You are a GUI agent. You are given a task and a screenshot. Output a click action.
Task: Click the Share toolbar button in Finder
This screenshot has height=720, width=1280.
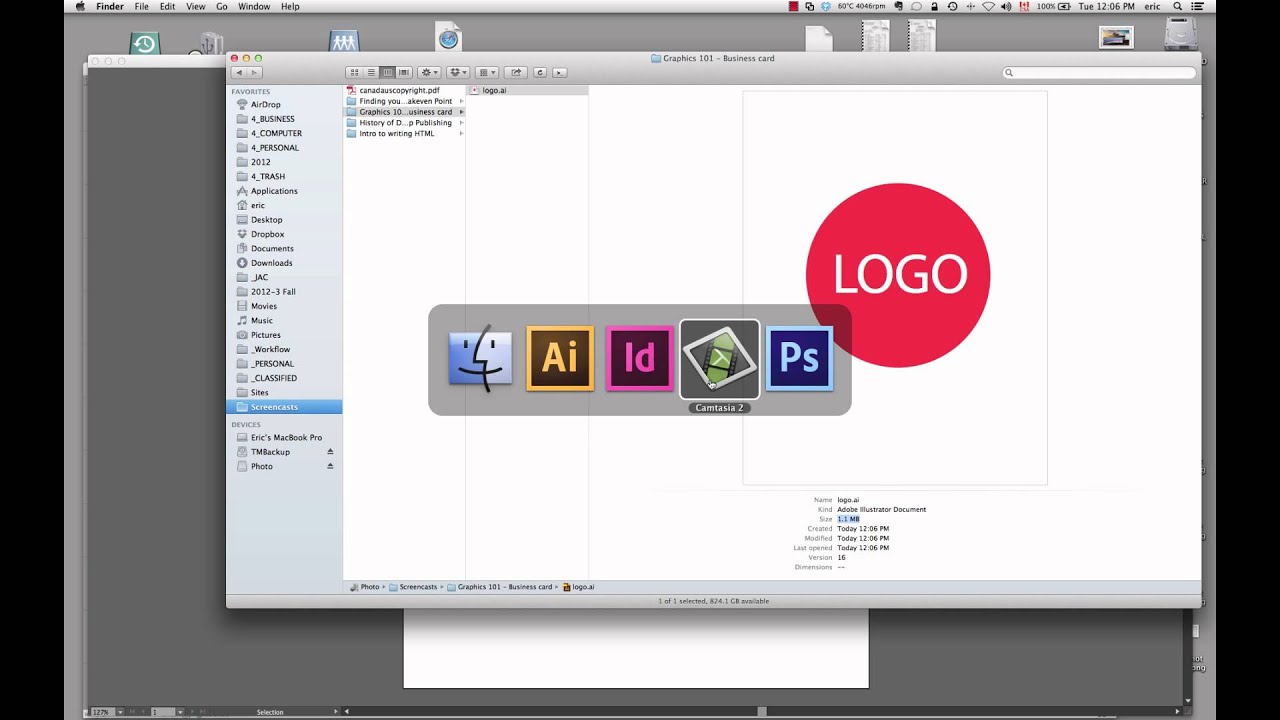click(x=516, y=72)
